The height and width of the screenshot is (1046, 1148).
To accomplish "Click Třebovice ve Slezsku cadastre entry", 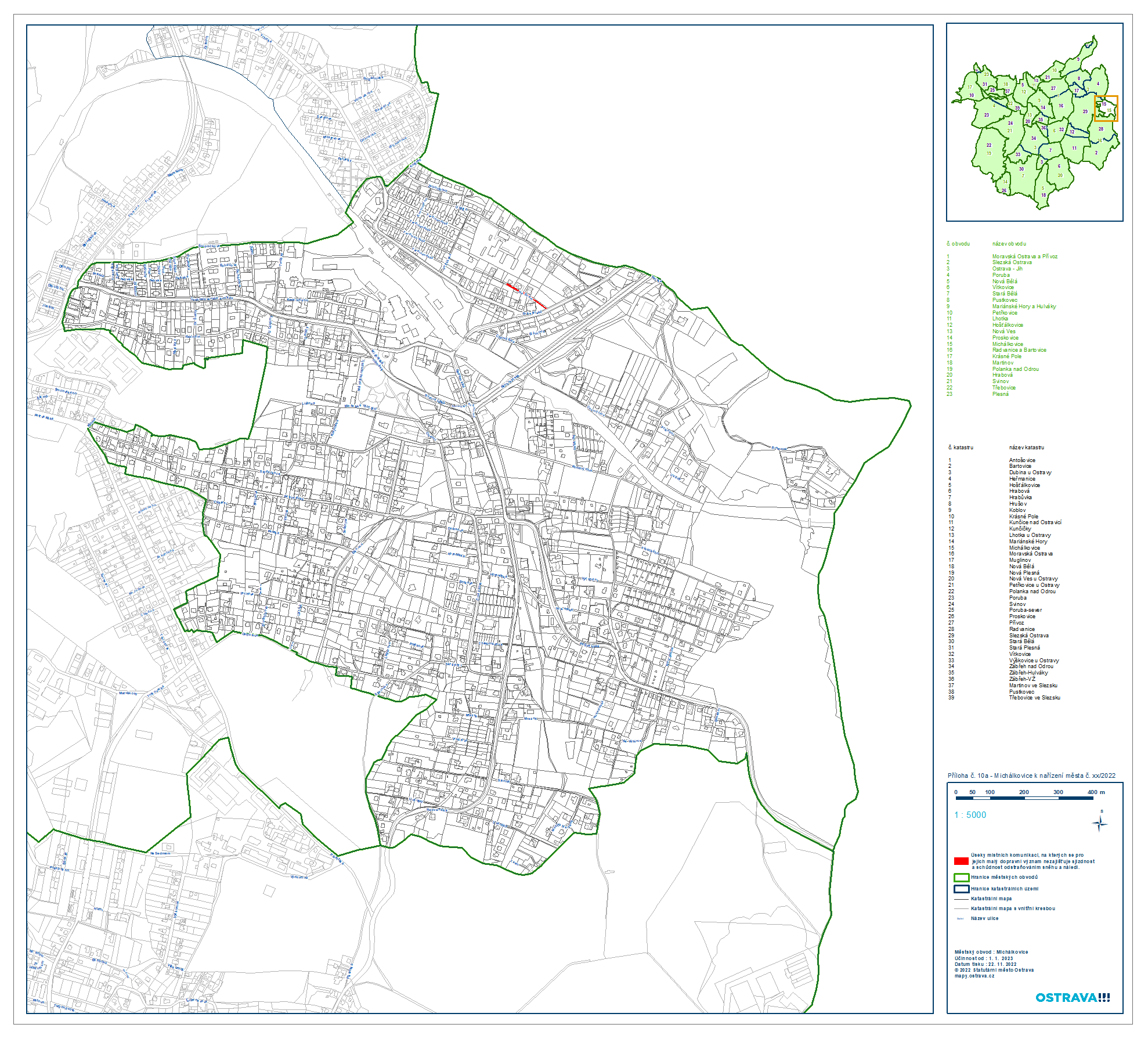I will click(1034, 698).
